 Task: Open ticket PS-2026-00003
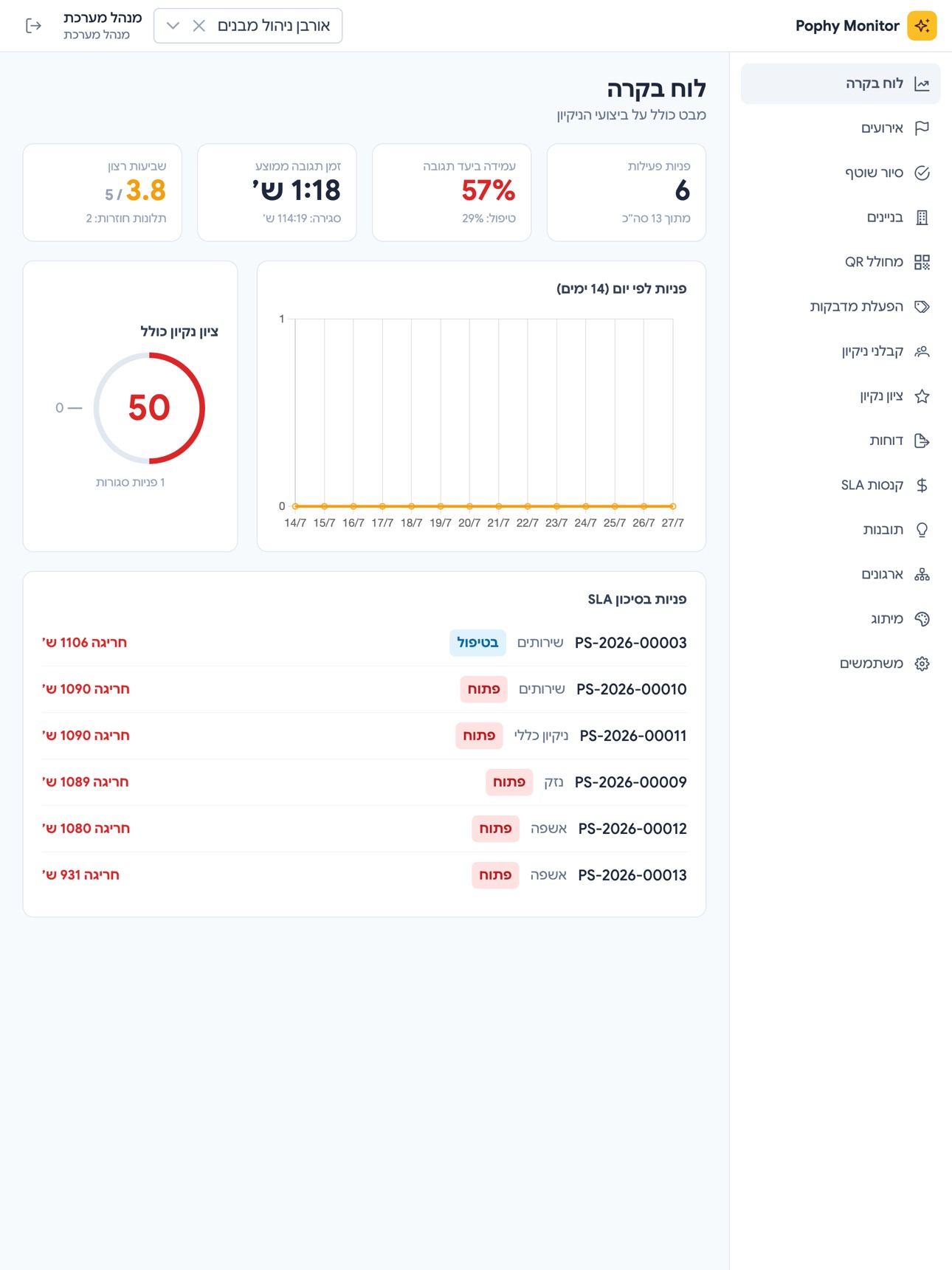point(630,643)
